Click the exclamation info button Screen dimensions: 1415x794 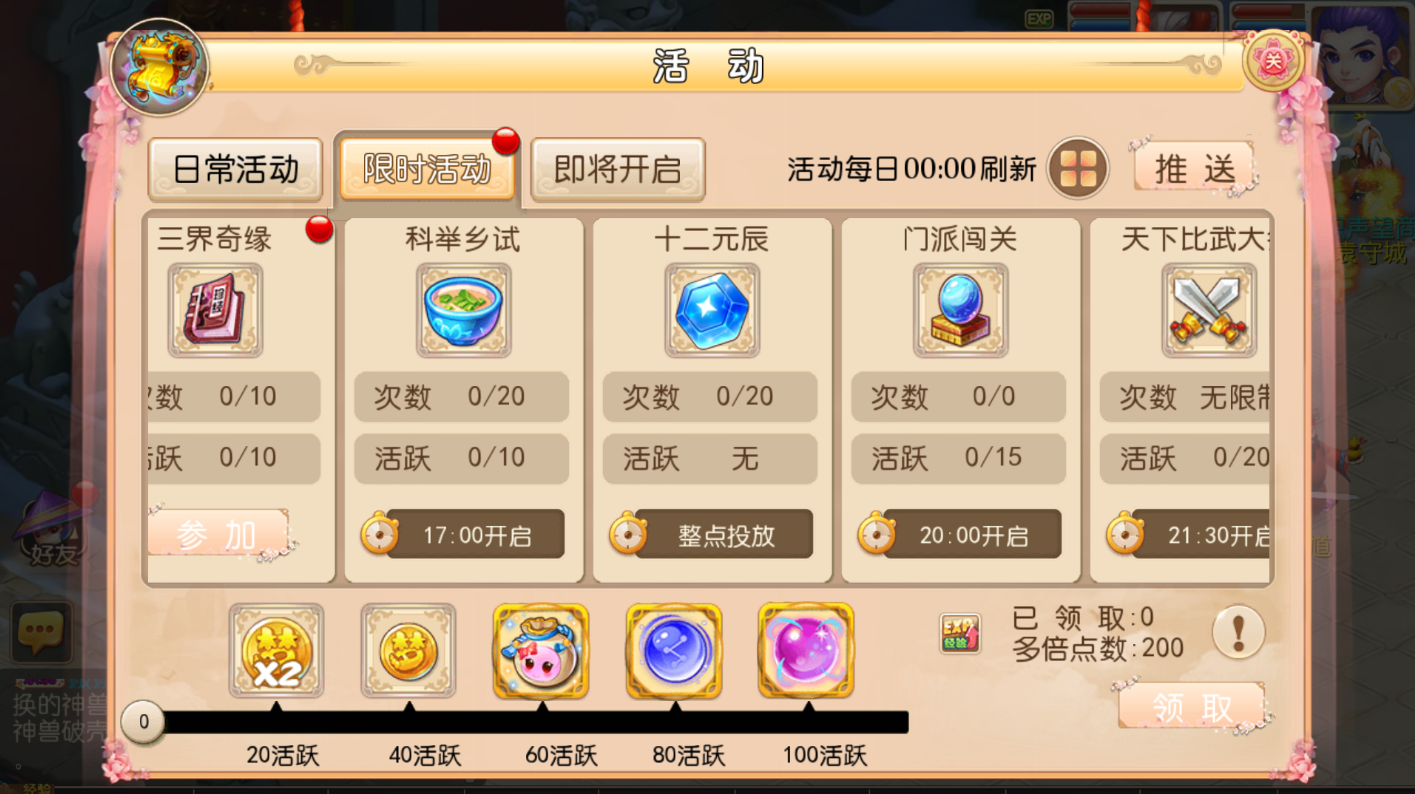coord(1238,632)
